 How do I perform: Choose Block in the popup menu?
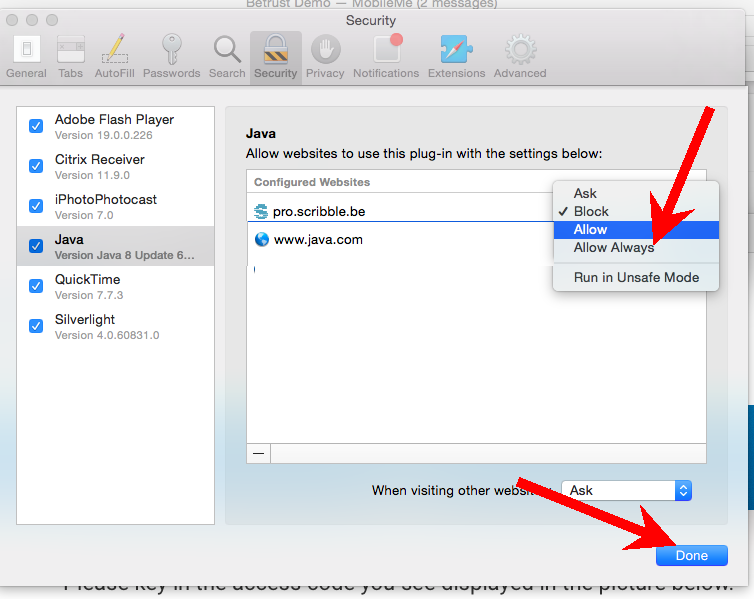click(636, 212)
